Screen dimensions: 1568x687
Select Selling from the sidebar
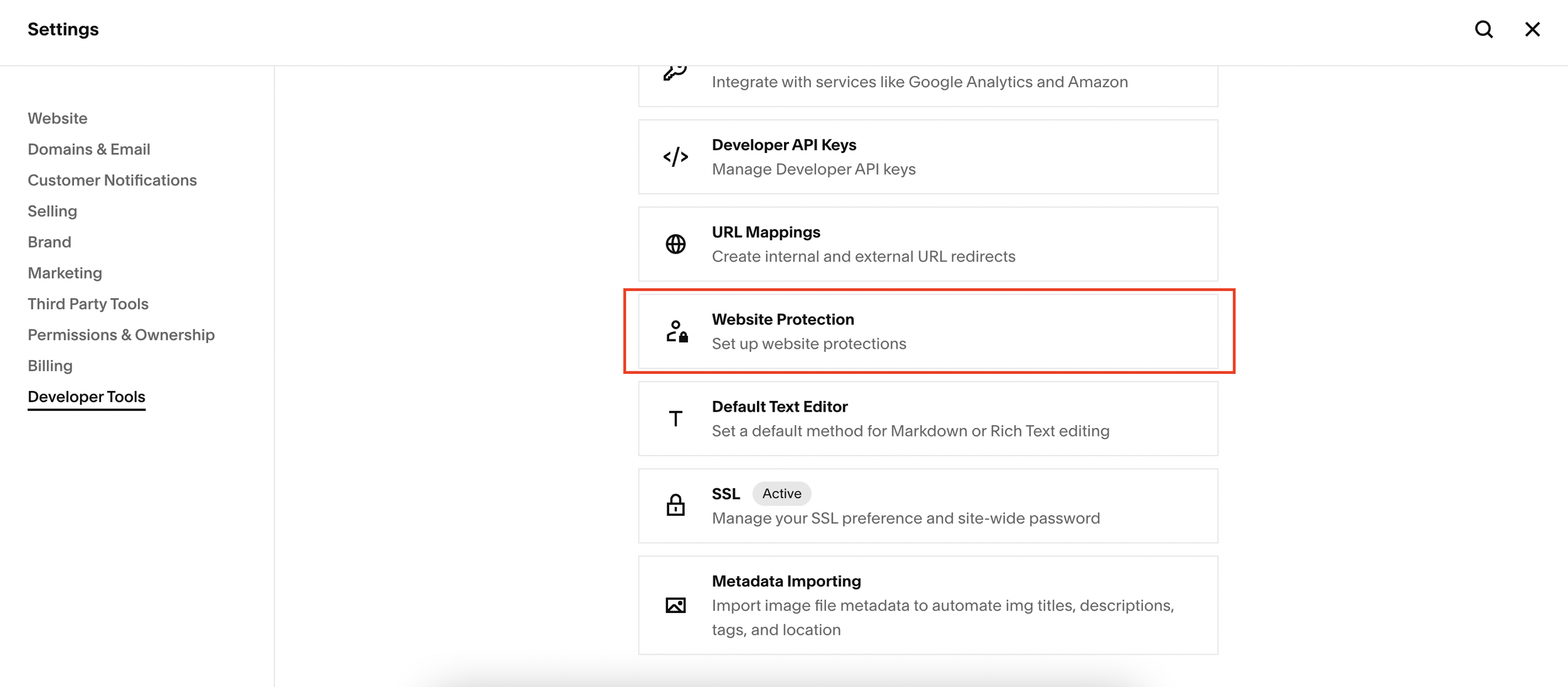53,211
